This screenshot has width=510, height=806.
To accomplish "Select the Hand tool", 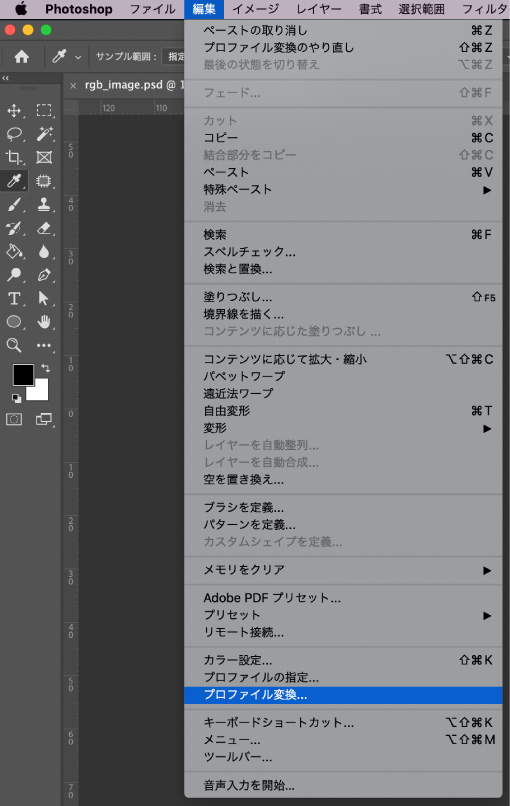I will tap(44, 322).
